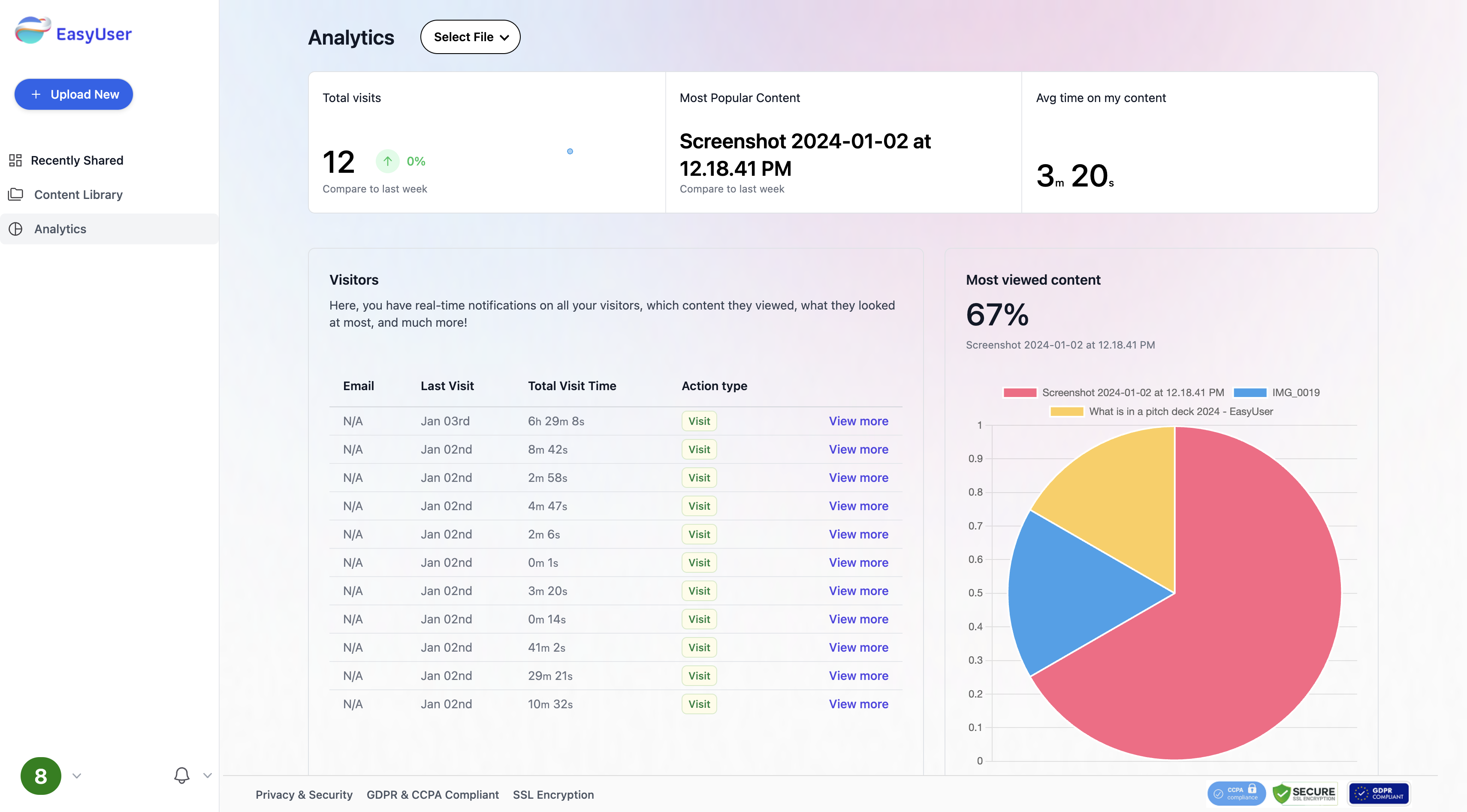Select the Recently Shared grid icon
1467x812 pixels.
[16, 160]
